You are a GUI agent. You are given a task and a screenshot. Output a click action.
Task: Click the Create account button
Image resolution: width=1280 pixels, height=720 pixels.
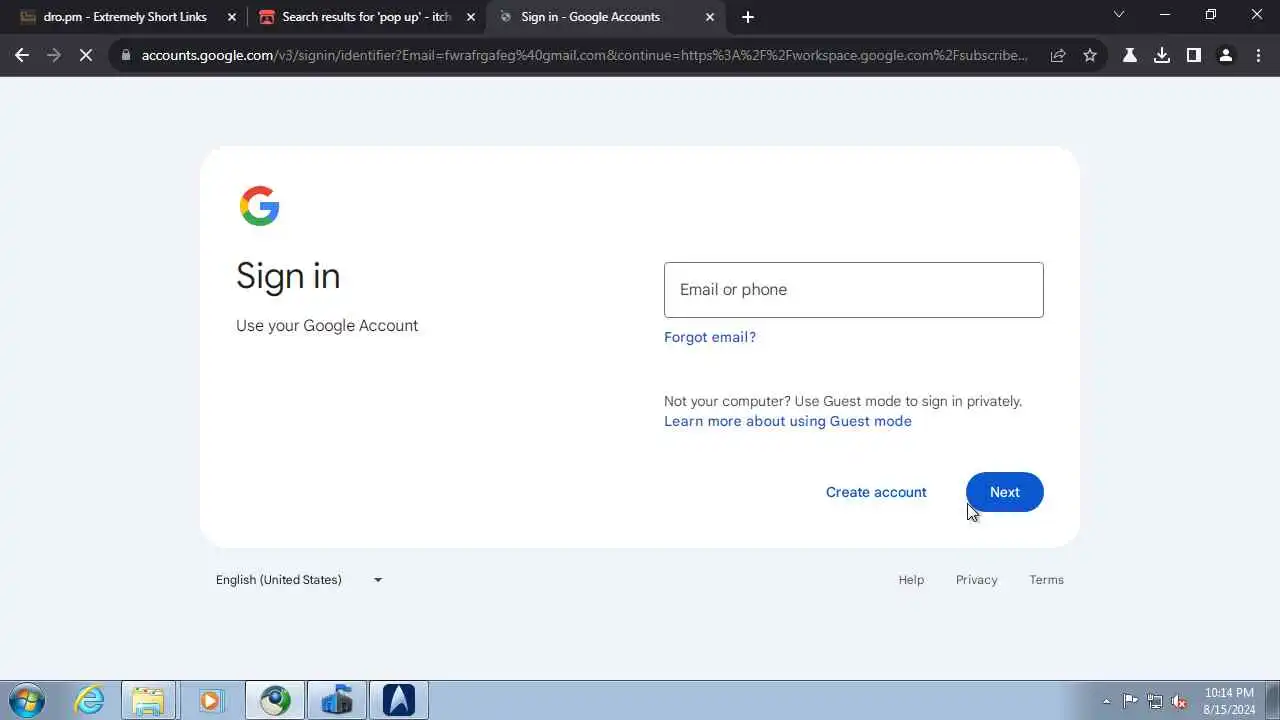(x=876, y=492)
